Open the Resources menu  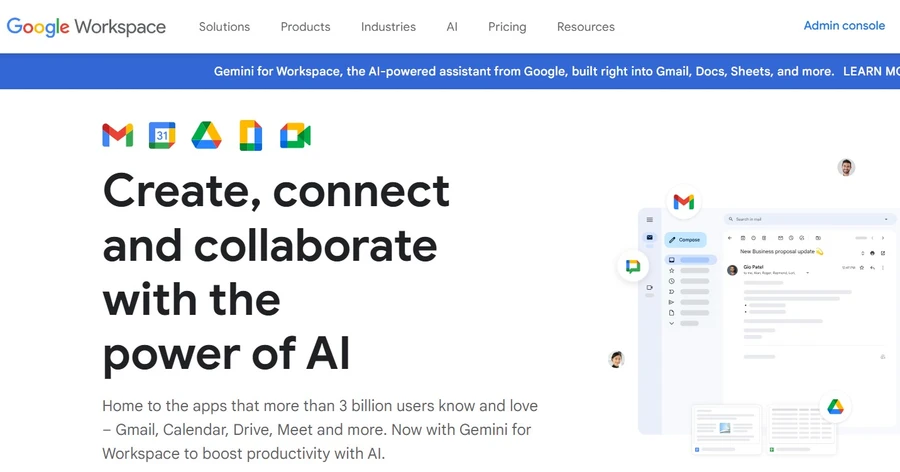tap(585, 27)
